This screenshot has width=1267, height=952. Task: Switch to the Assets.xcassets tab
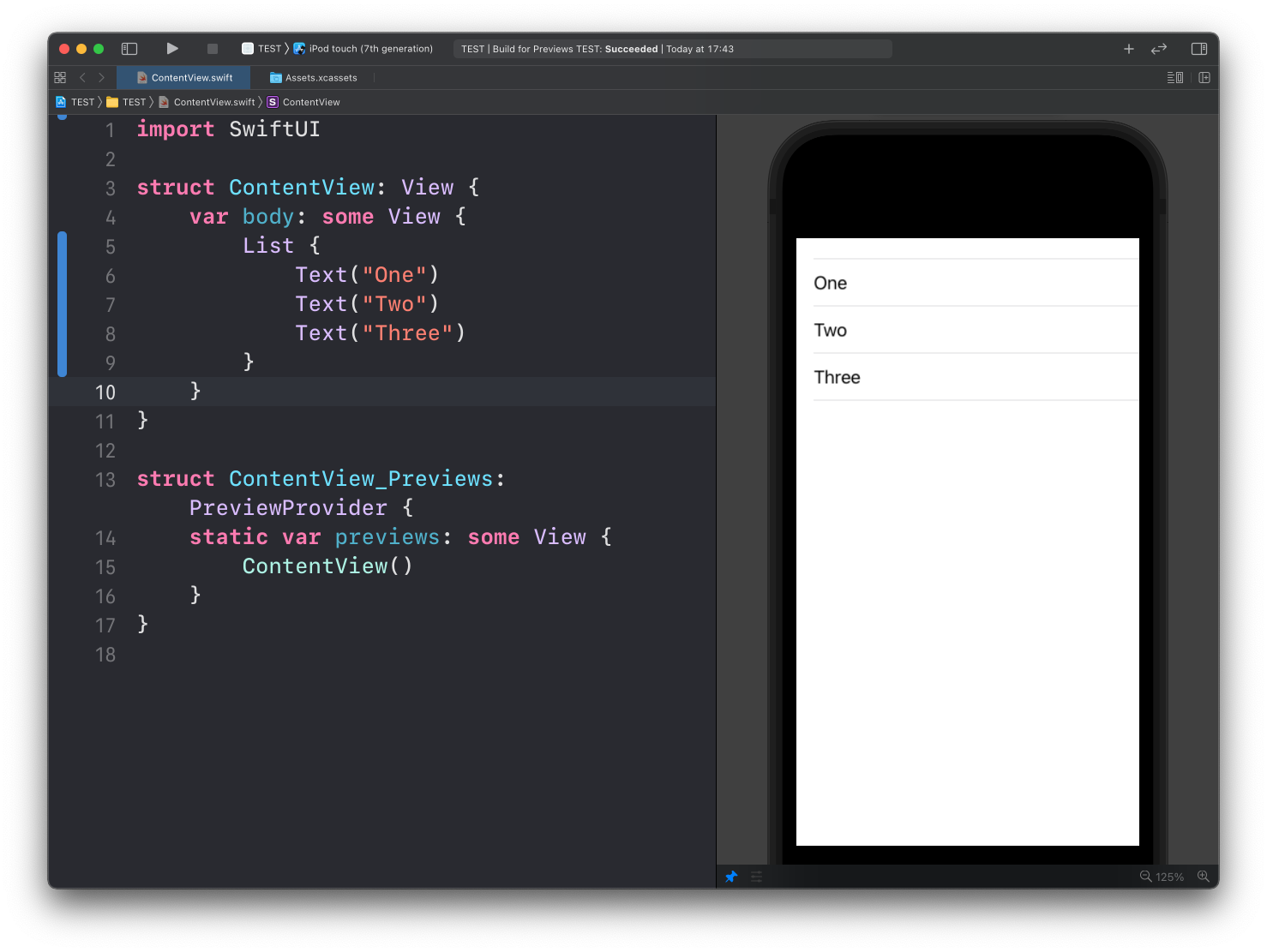(321, 78)
